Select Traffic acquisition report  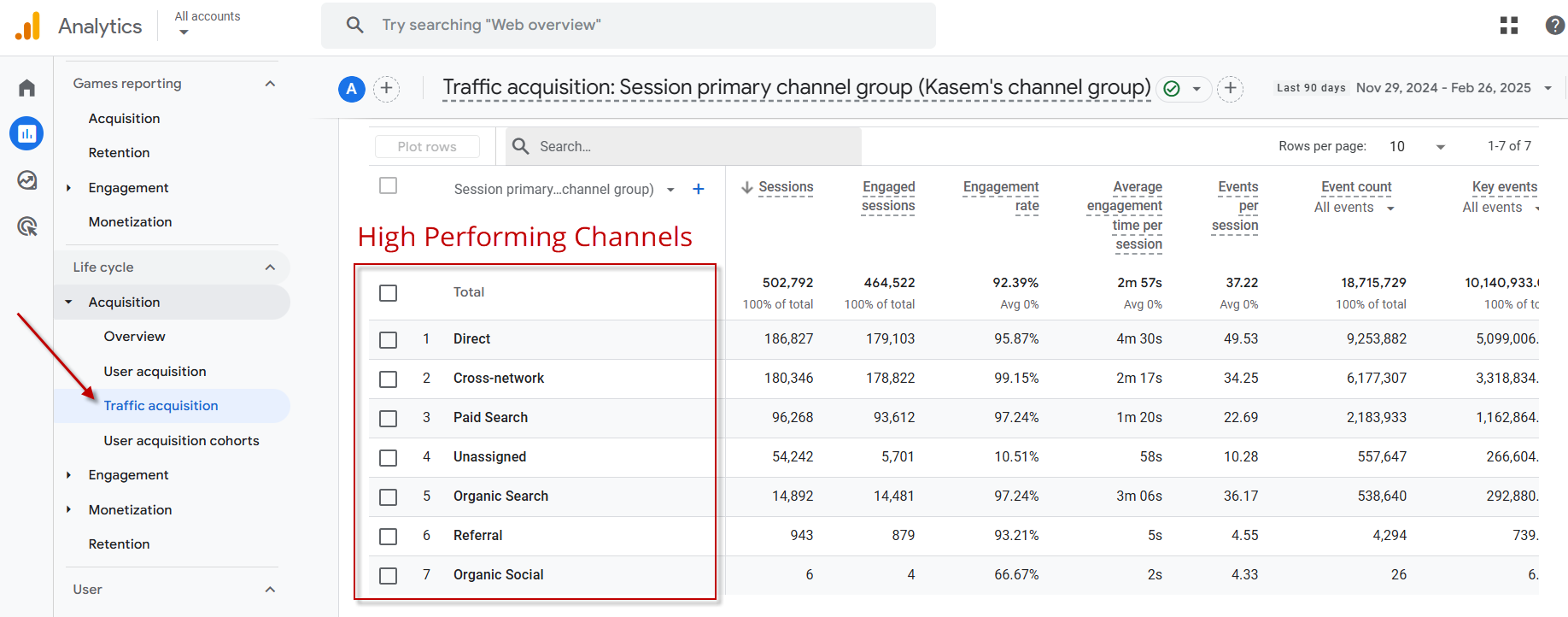[x=161, y=406]
